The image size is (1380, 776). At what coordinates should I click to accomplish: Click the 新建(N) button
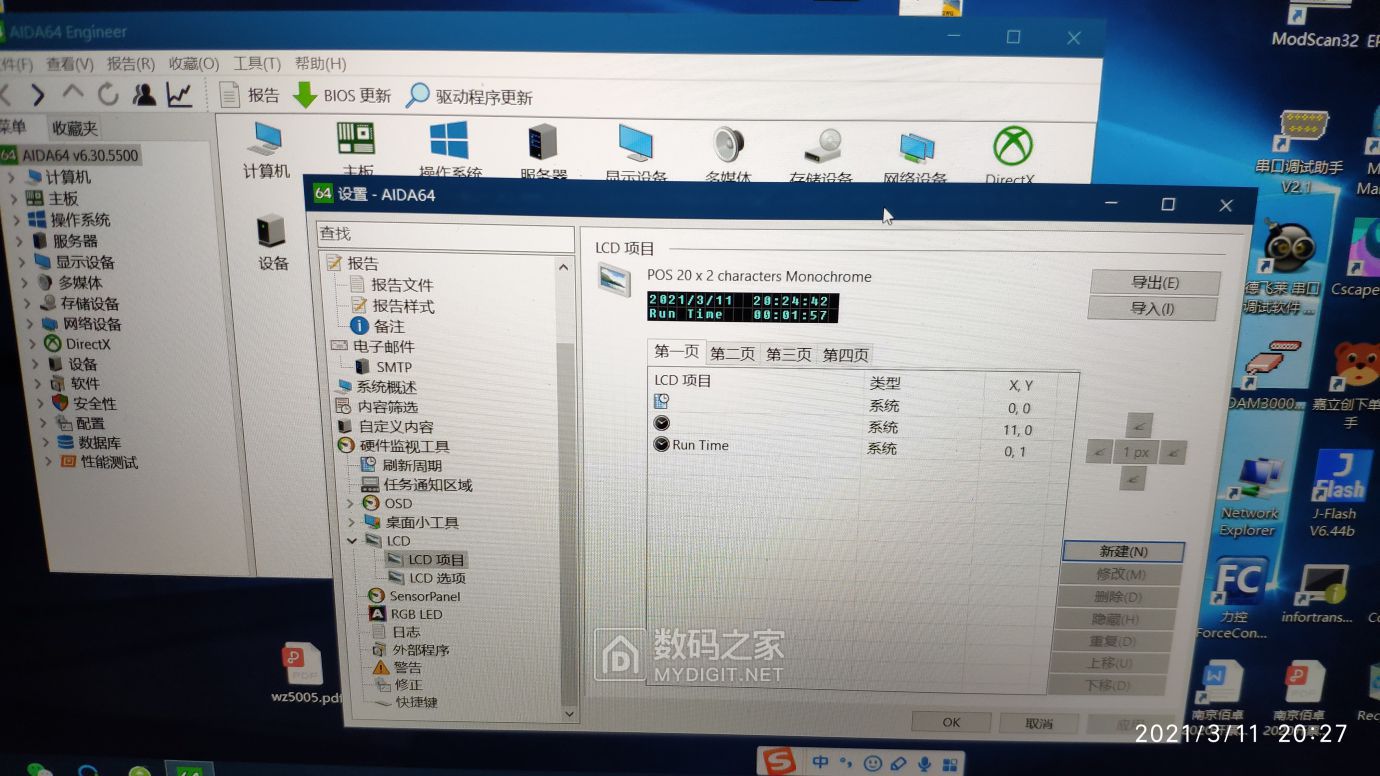tap(1123, 551)
